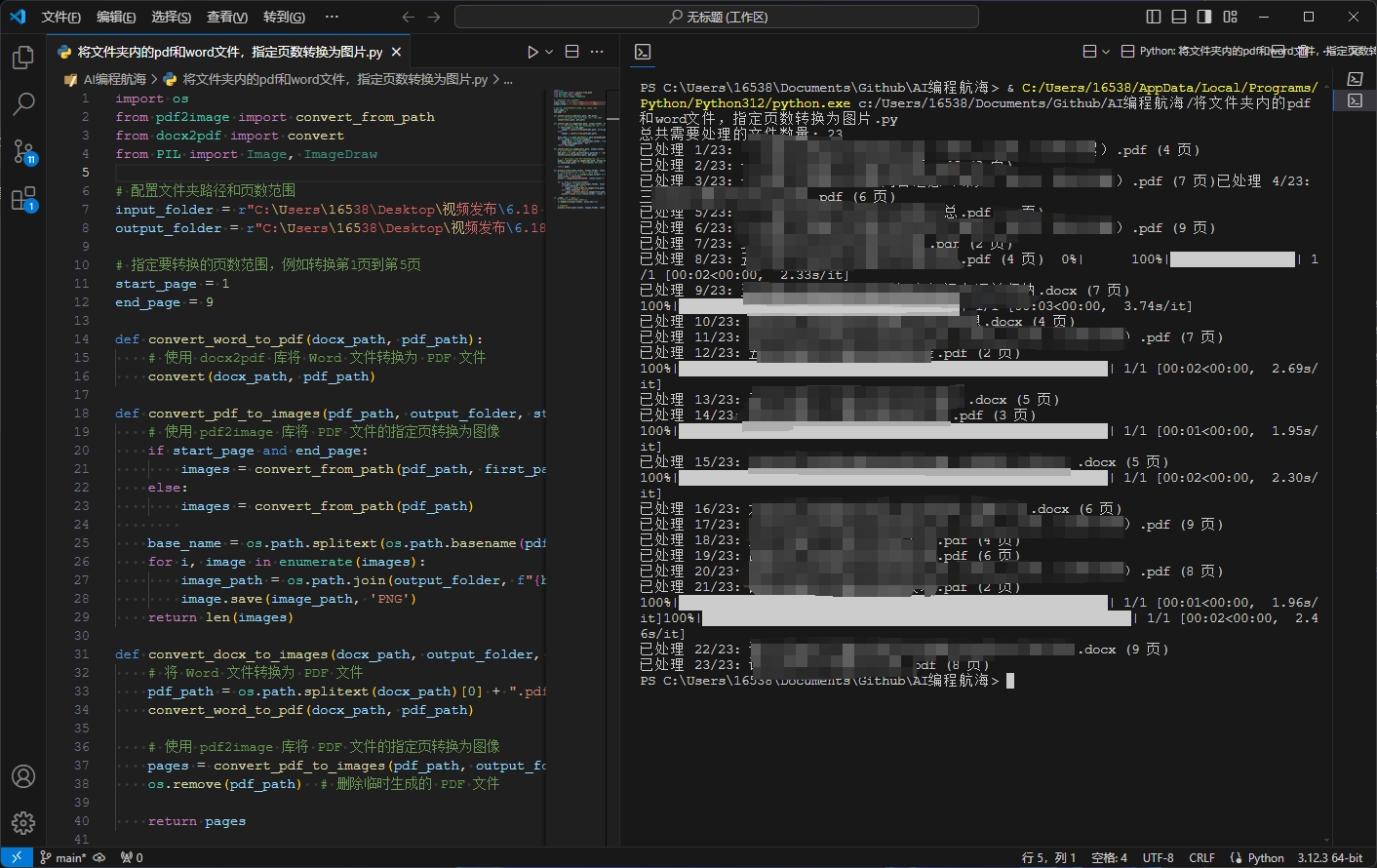Close the Python file editor tab

click(x=396, y=52)
